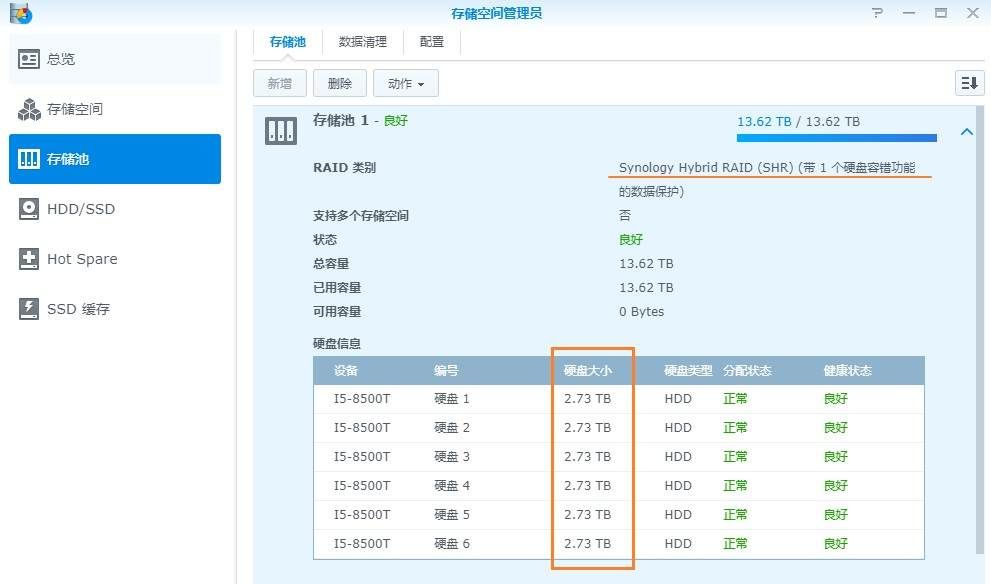The width and height of the screenshot is (991, 584).
Task: Collapse the 存储池 1 details chevron
Action: tap(966, 131)
